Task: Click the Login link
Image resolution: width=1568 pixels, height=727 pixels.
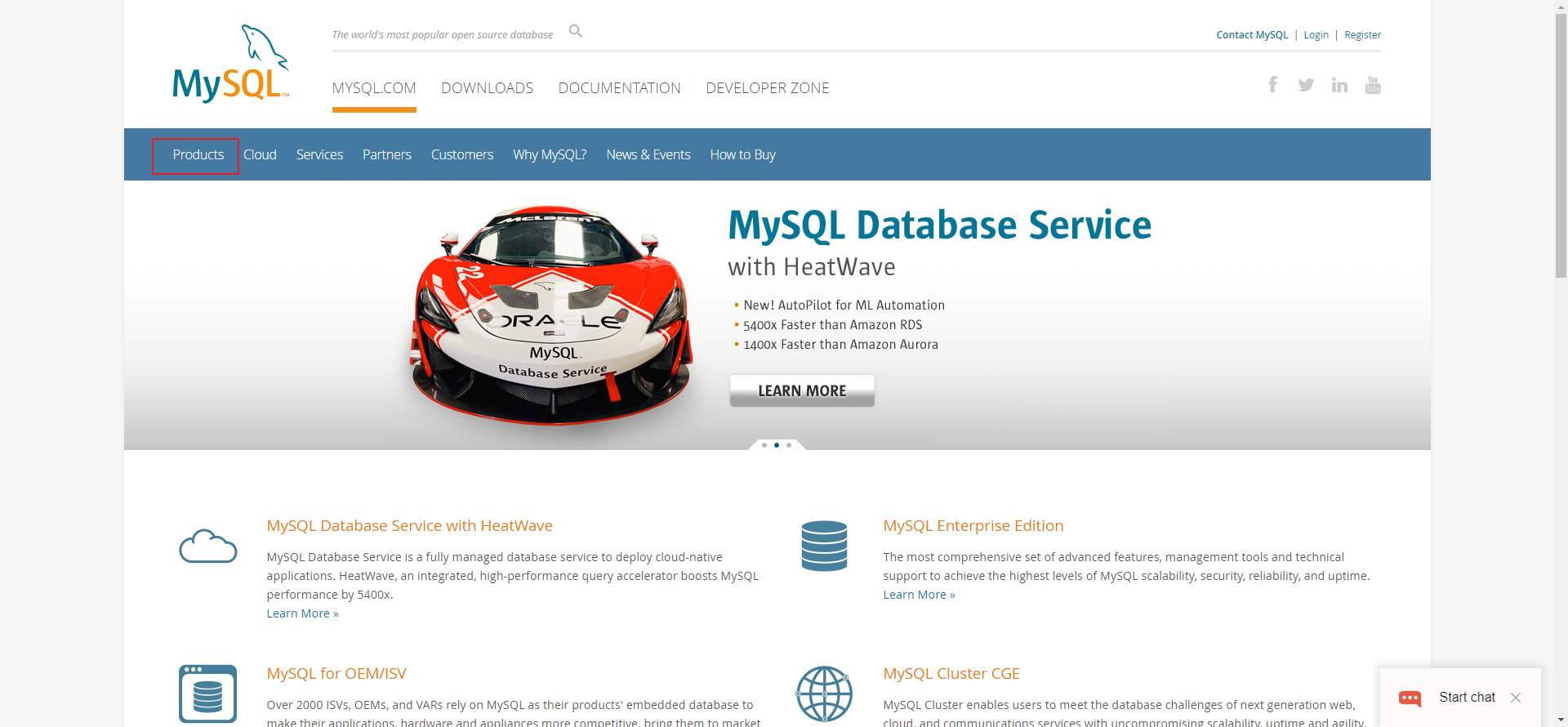Action: click(1316, 35)
